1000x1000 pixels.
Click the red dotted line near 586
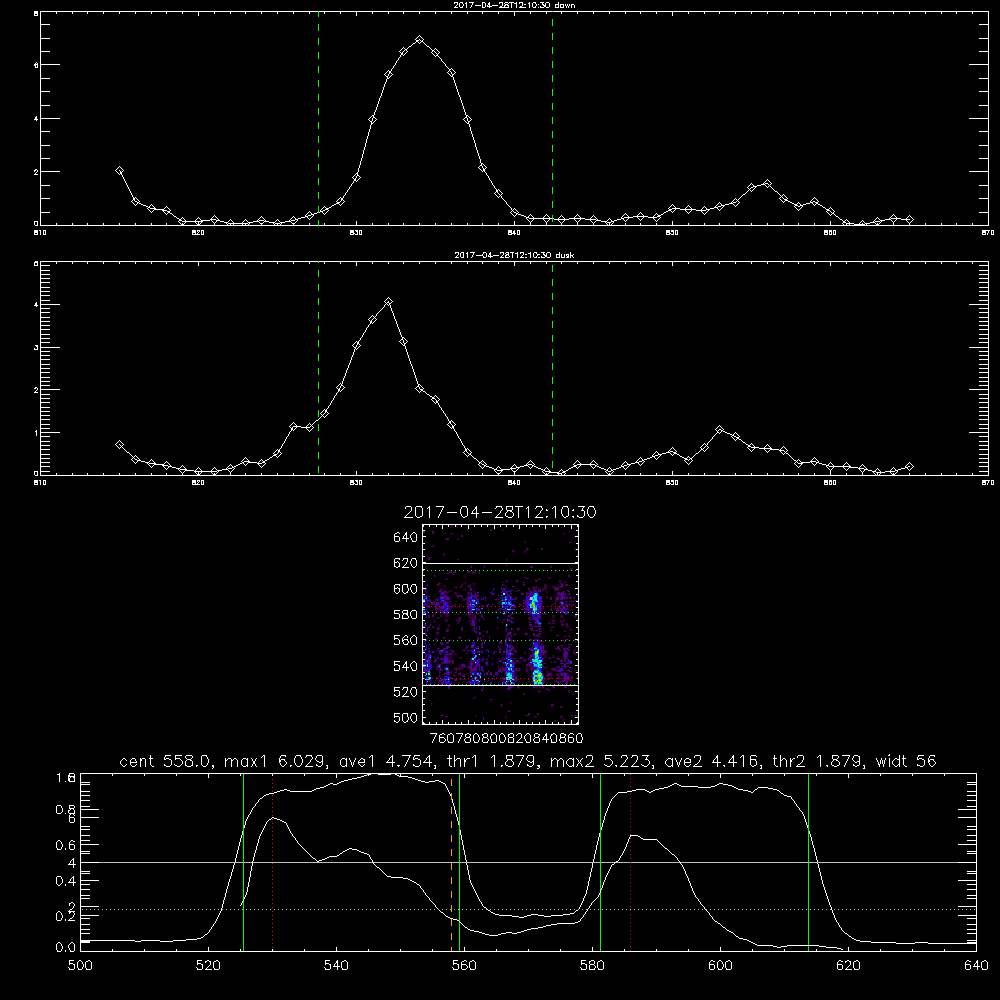(630, 864)
